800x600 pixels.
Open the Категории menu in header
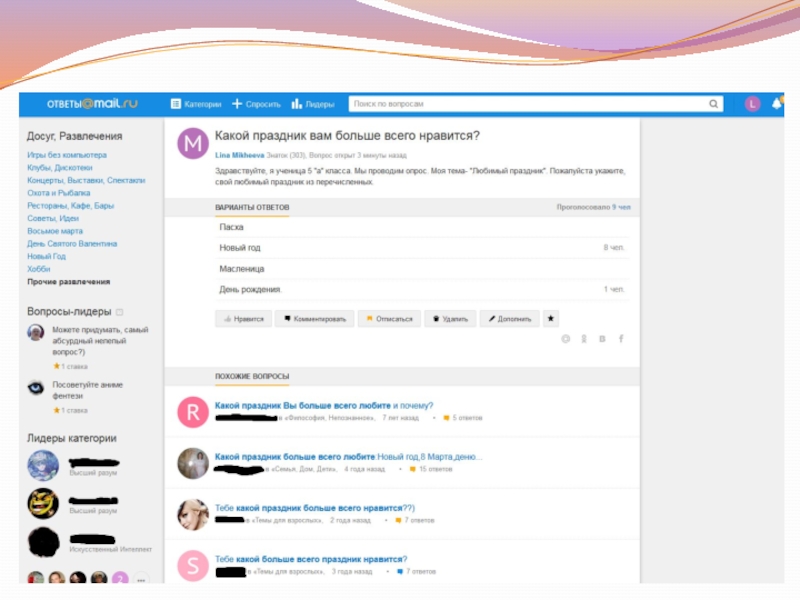(x=196, y=104)
